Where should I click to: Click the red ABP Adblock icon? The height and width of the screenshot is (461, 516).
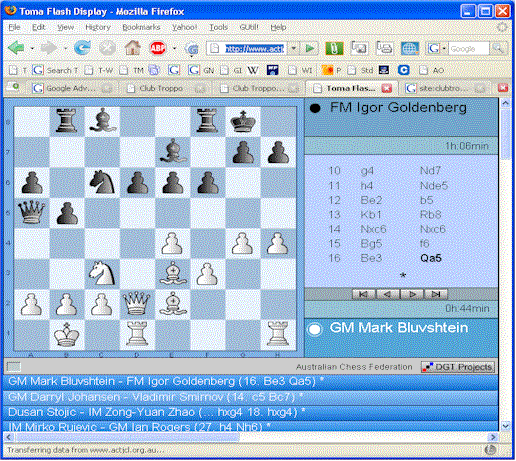pos(158,48)
